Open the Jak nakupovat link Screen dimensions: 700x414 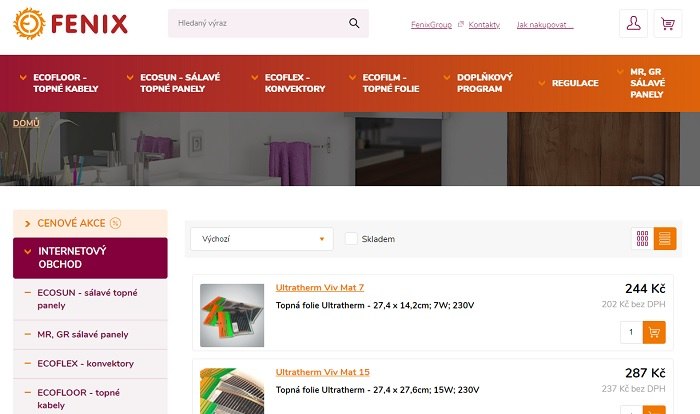coord(545,25)
